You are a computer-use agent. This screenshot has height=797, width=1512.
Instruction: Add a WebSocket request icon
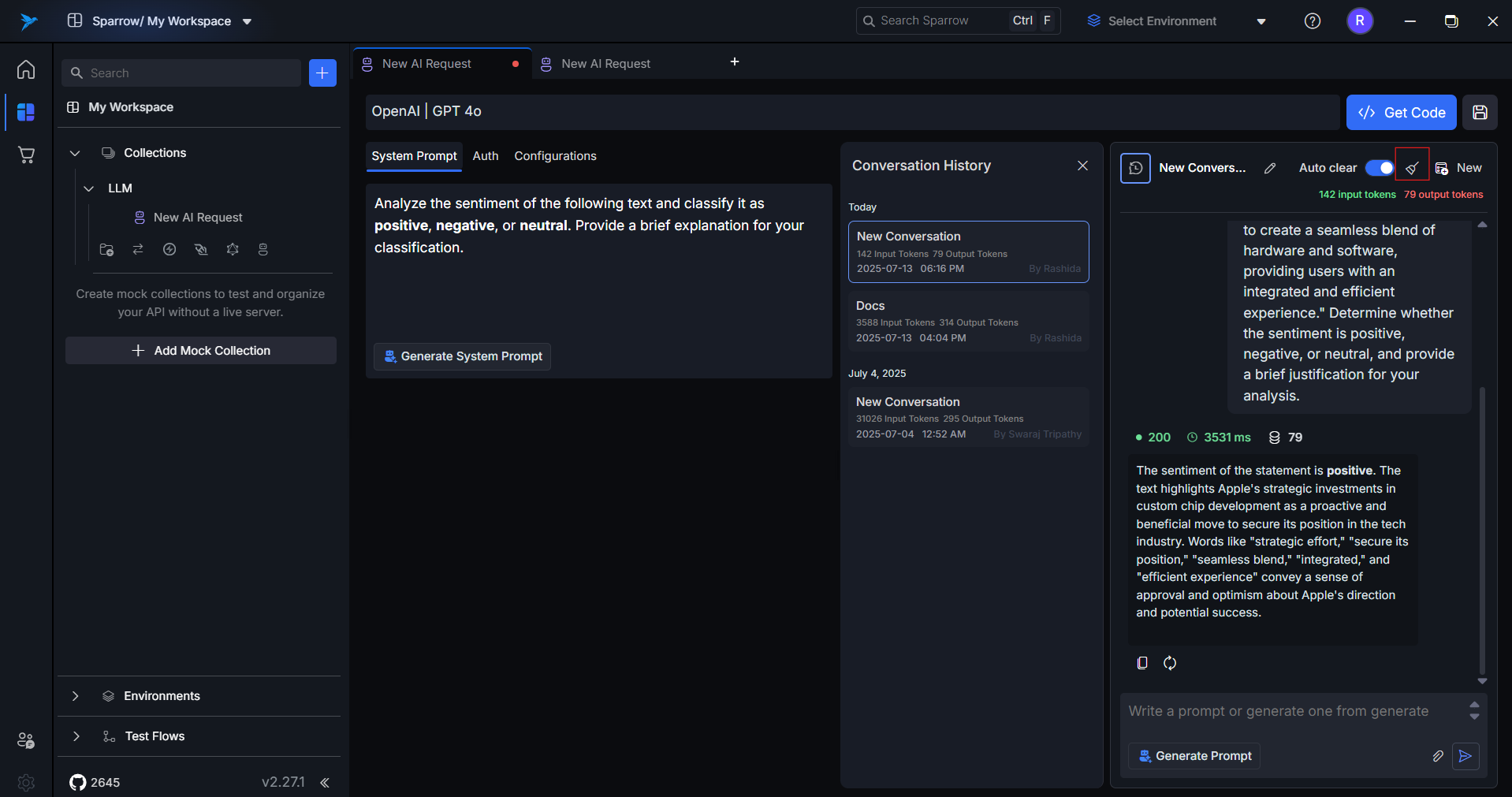[201, 249]
